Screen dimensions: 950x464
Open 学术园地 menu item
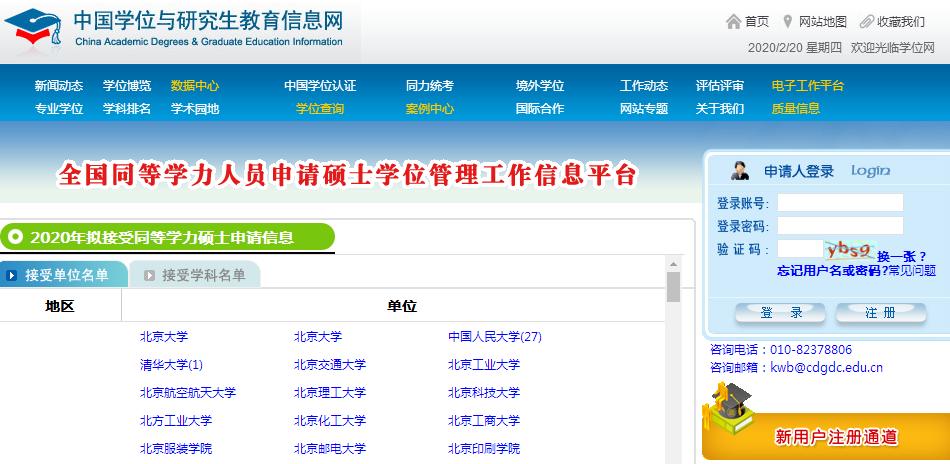click(x=194, y=109)
